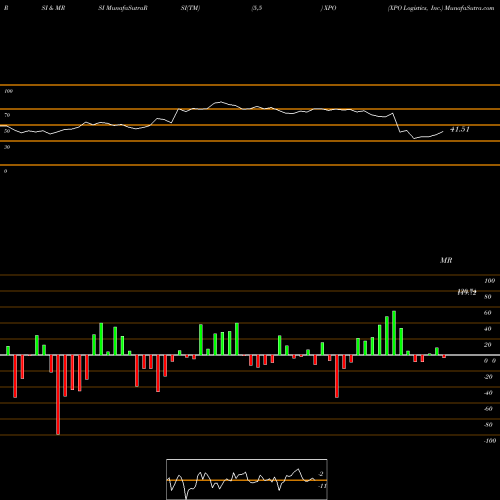
Task: Click the (5,5 parameter label in the header
Action: point(257,8)
